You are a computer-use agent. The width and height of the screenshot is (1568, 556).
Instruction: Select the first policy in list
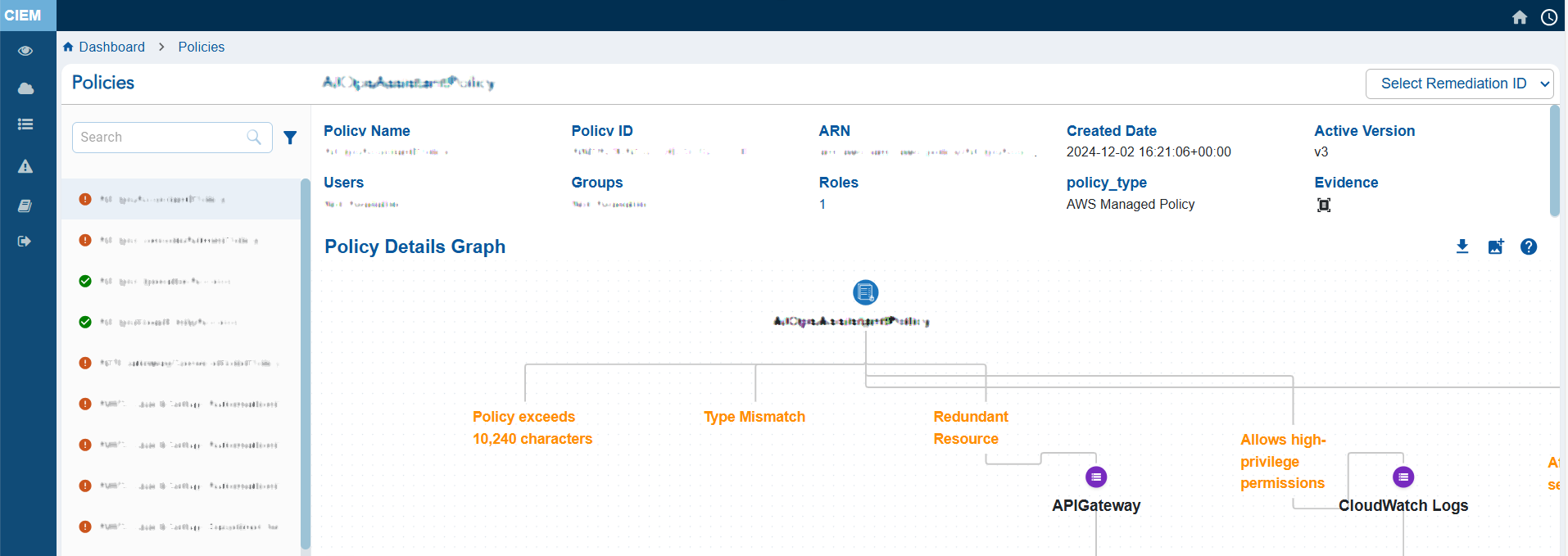pos(180,199)
